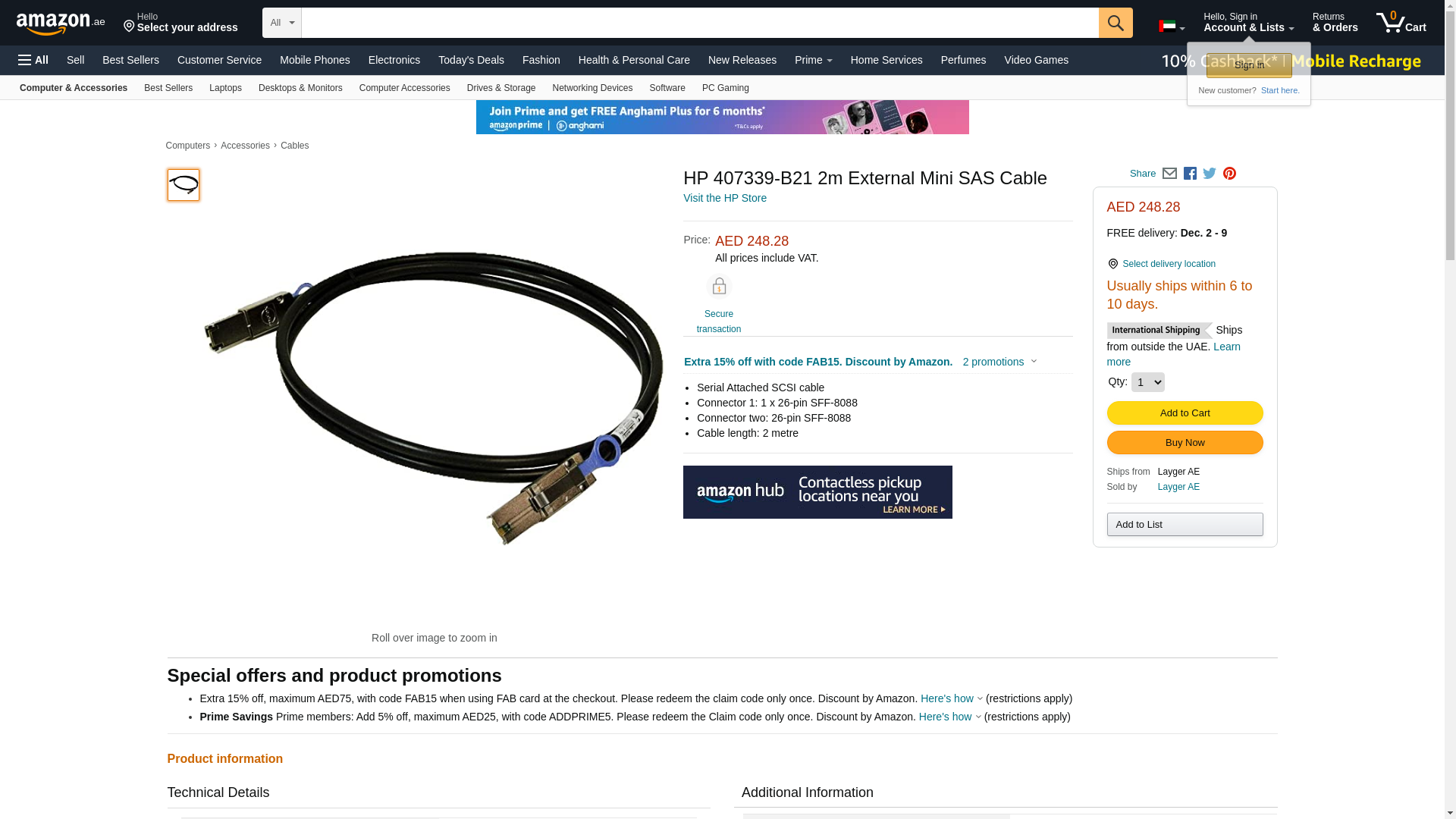Open the UAE flag language selector

pyautogui.click(x=1172, y=27)
